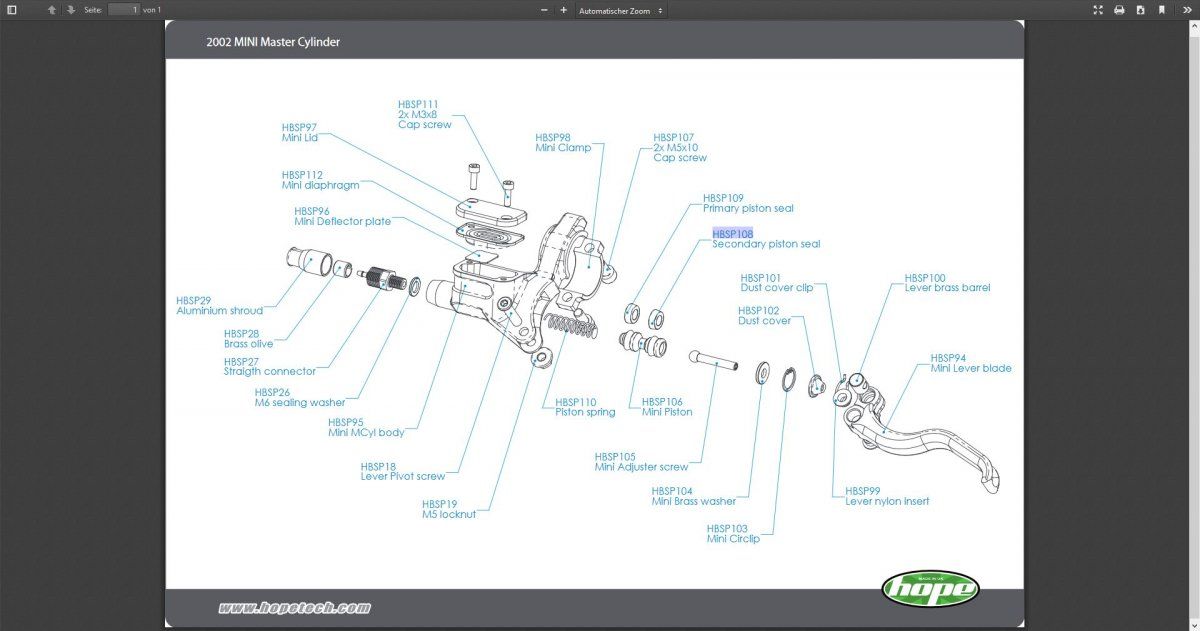This screenshot has width=1200, height=631.
Task: Toggle the sidebar panel button
Action: click(12, 10)
